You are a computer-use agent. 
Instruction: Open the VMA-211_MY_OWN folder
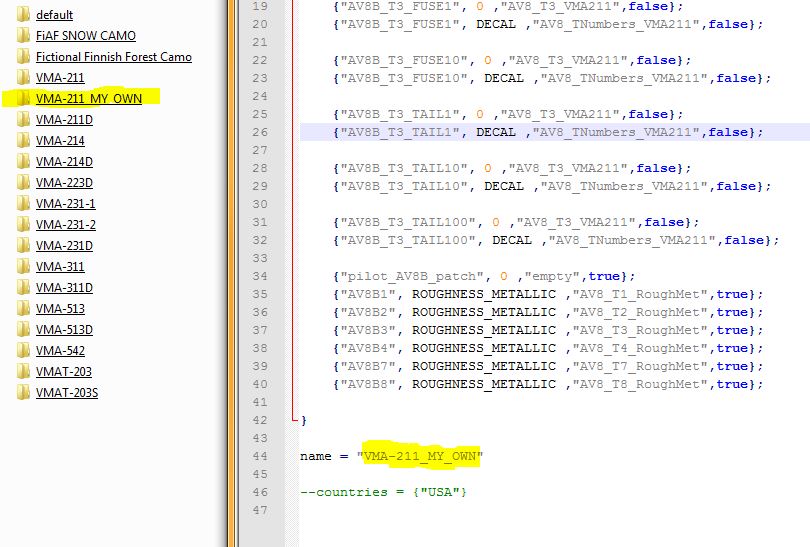click(89, 99)
